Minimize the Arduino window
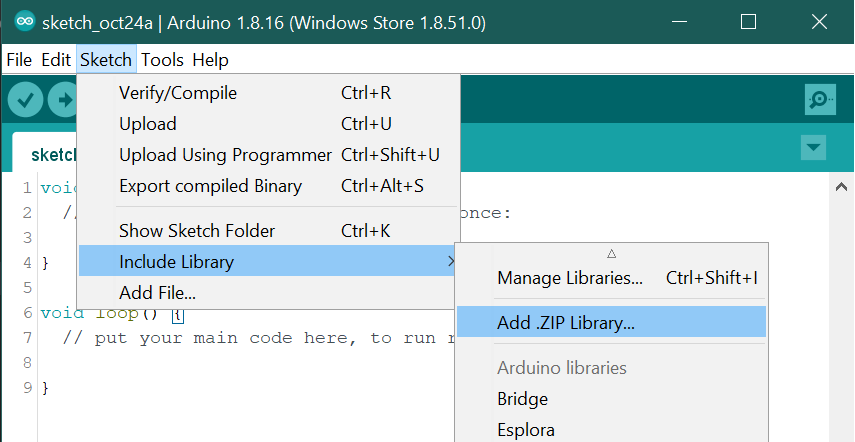 (679, 22)
